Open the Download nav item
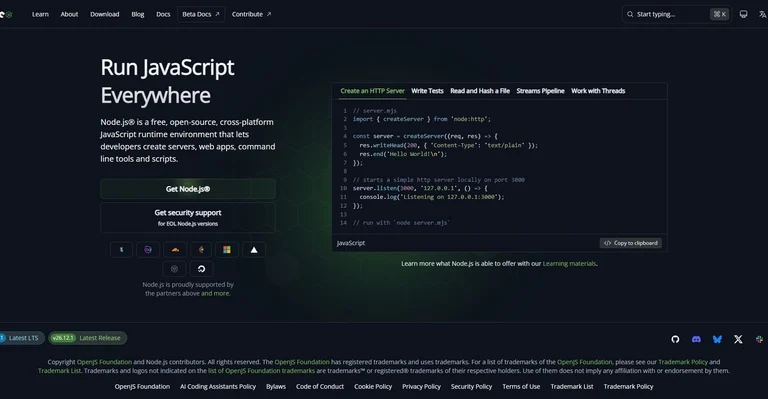 (105, 14)
